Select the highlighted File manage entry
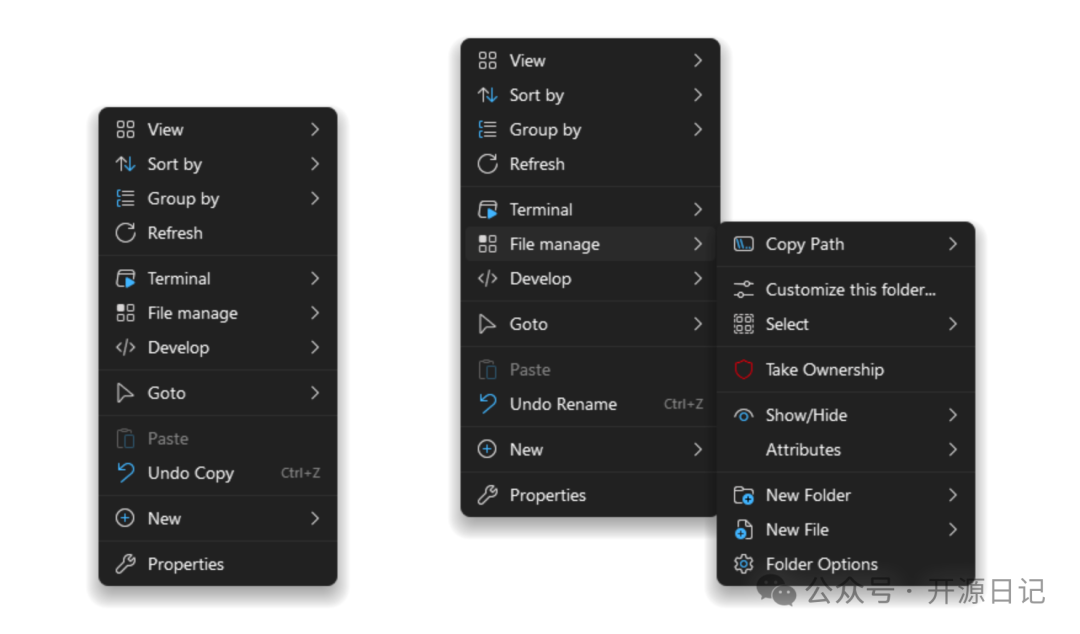Screen dimensions: 1080x634 (555, 244)
